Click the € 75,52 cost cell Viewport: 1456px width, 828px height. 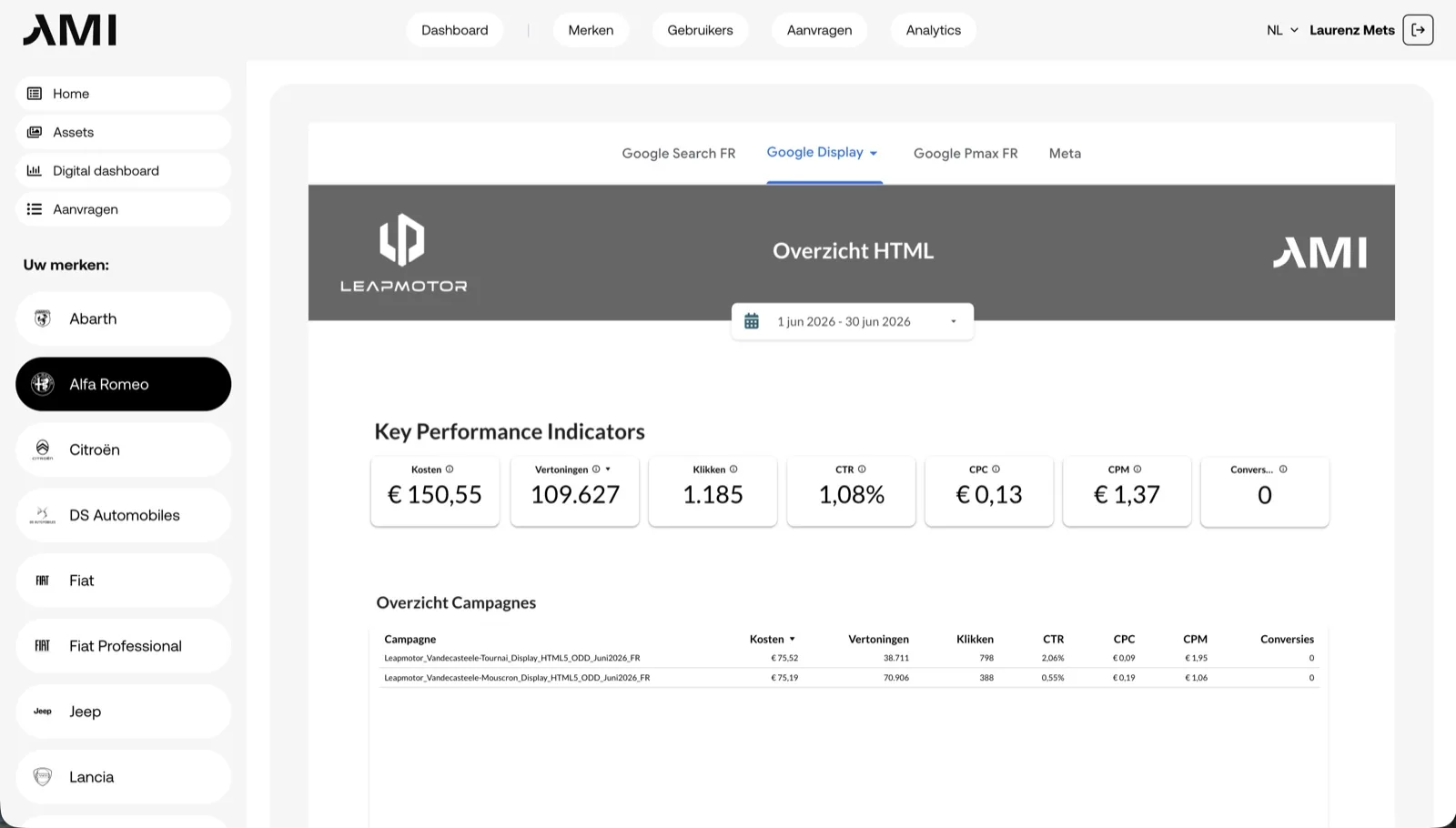784,658
